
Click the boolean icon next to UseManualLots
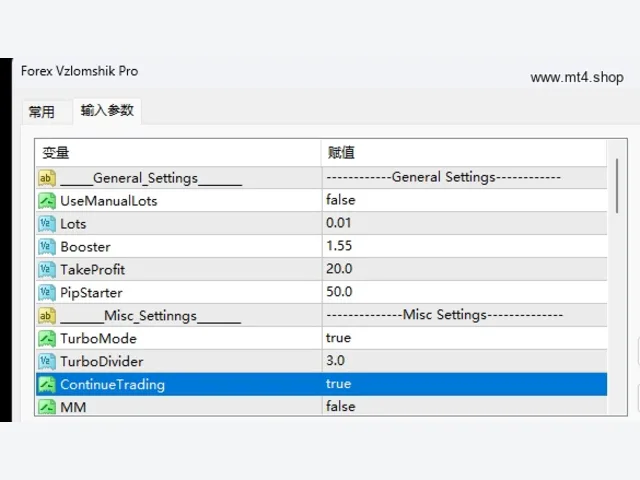click(47, 201)
